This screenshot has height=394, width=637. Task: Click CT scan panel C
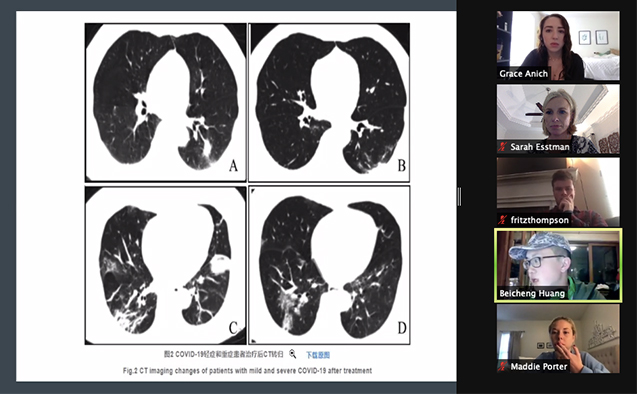pos(165,265)
